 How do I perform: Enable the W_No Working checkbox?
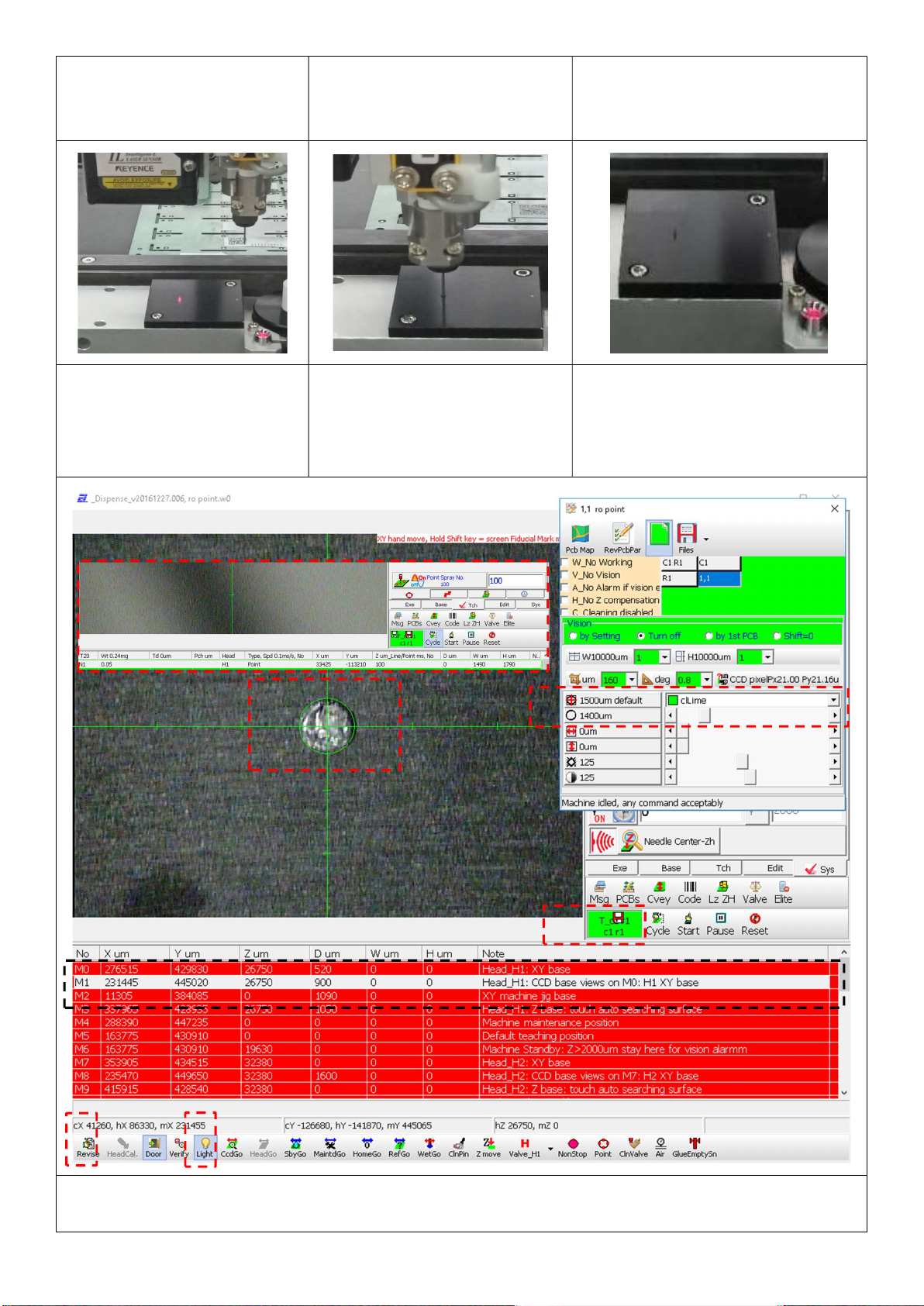pos(565,563)
